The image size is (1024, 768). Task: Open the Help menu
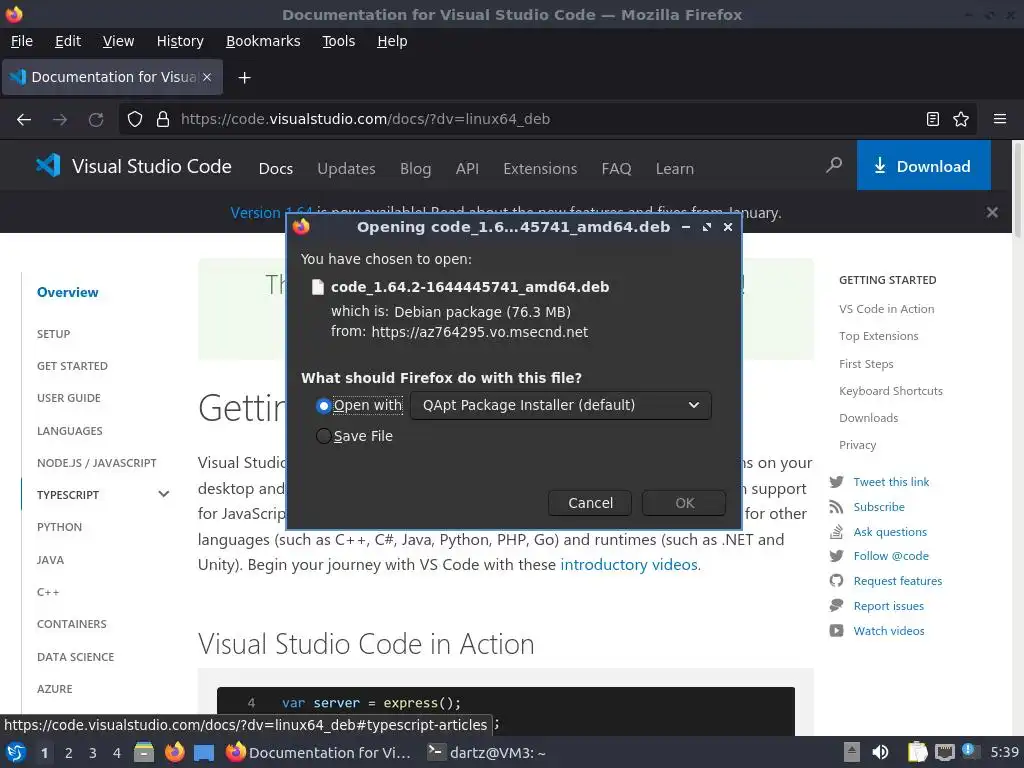click(x=392, y=41)
